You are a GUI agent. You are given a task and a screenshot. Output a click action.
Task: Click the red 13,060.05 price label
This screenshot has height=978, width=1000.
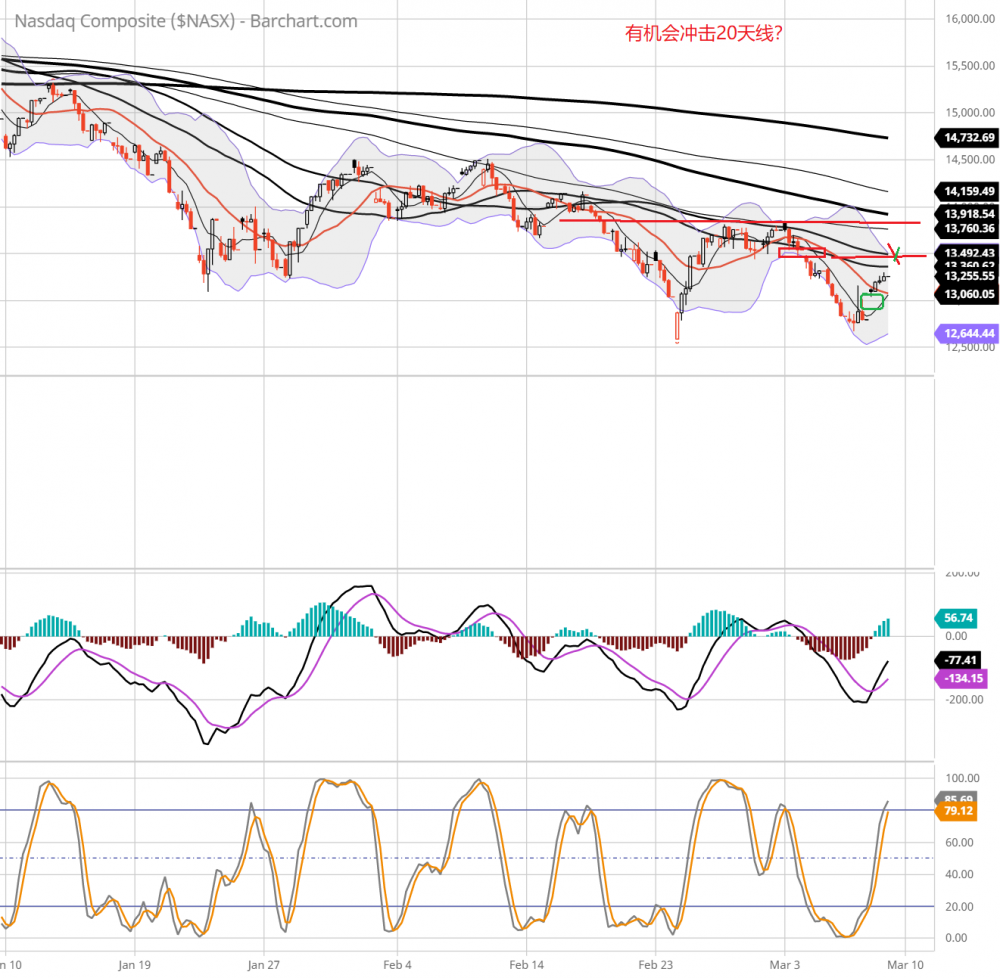[x=964, y=294]
